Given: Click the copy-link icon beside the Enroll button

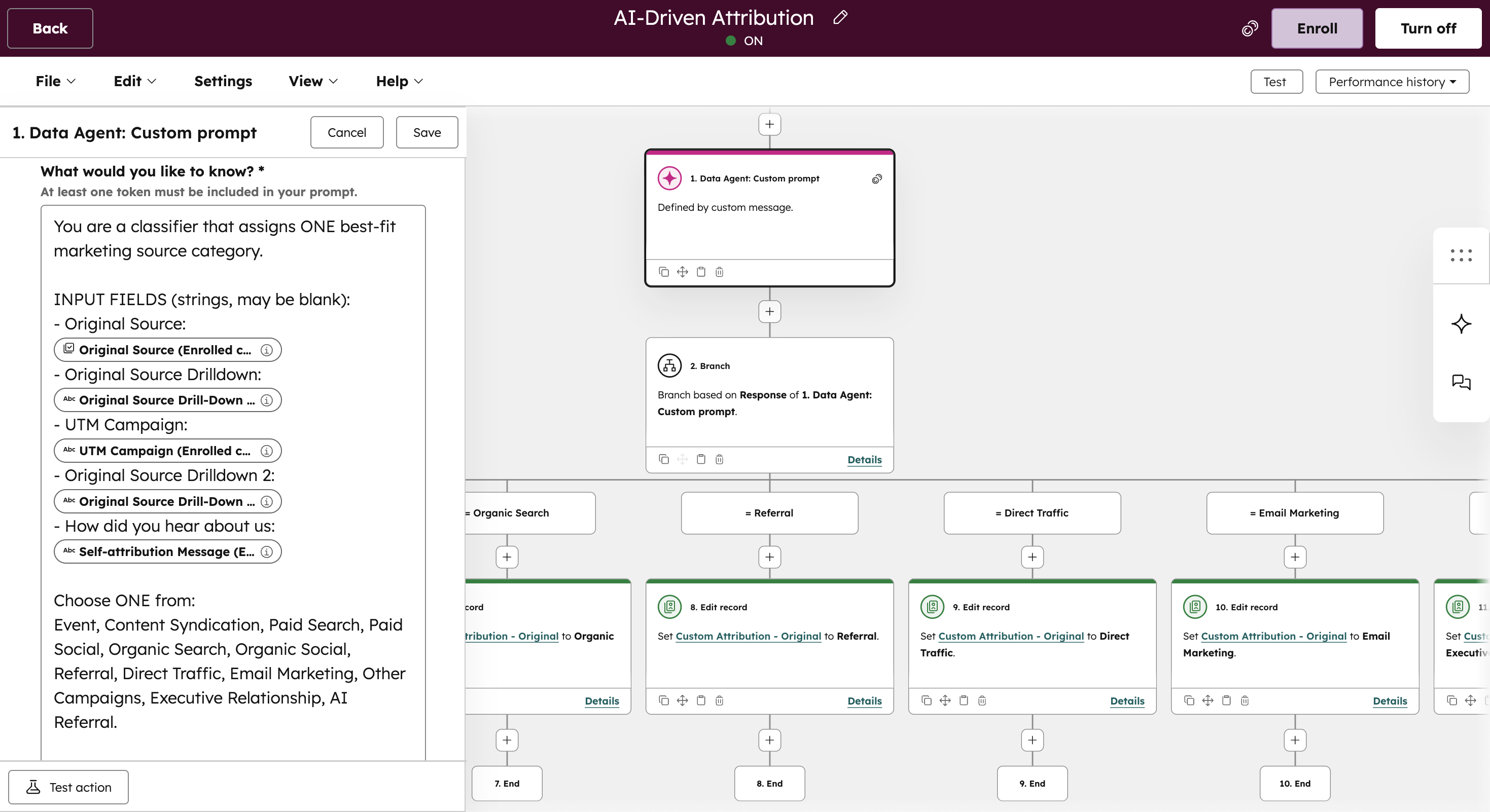Looking at the screenshot, I should [x=1250, y=28].
